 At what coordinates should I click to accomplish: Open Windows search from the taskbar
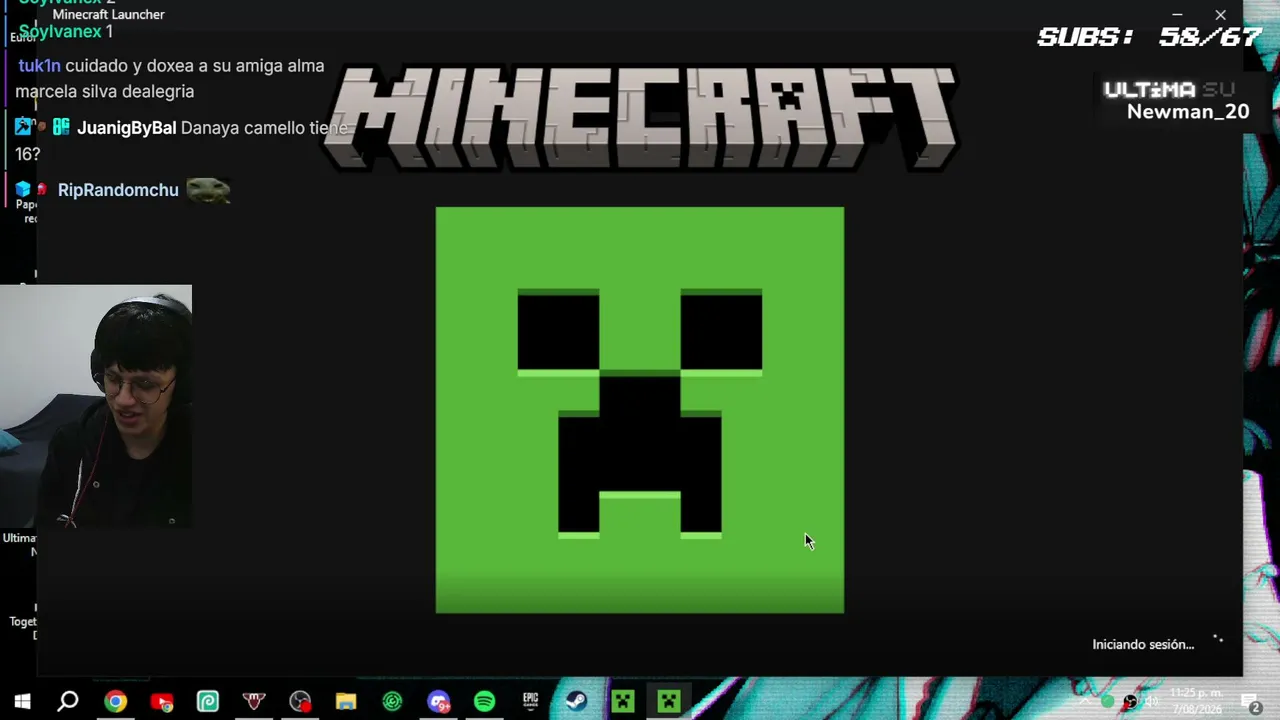(68, 701)
